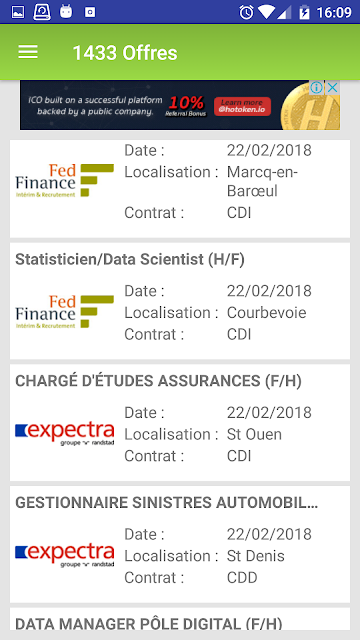Tap the Android debug notification icon
Screen dimensions: 360x640
click(66, 12)
